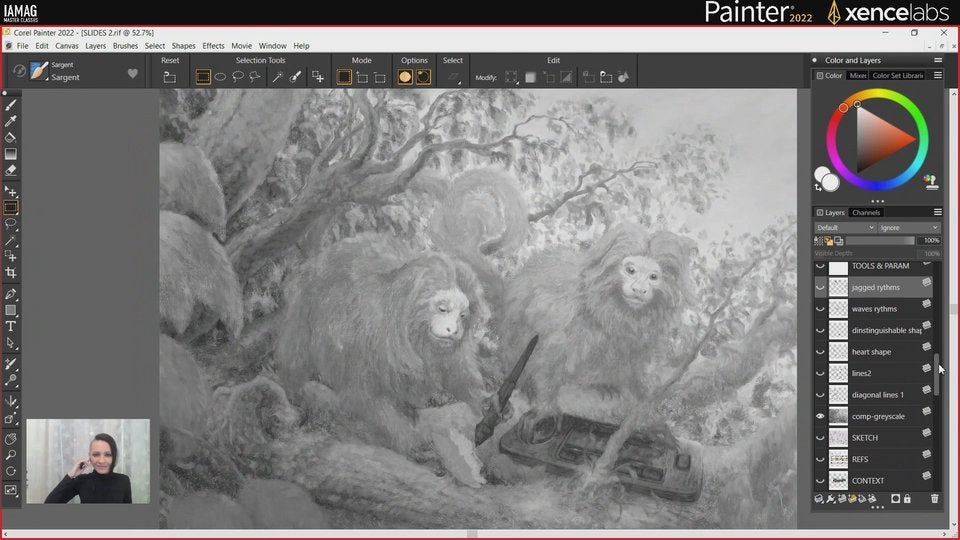Switch to the Channels tab
This screenshot has width=960, height=540.
coord(866,213)
